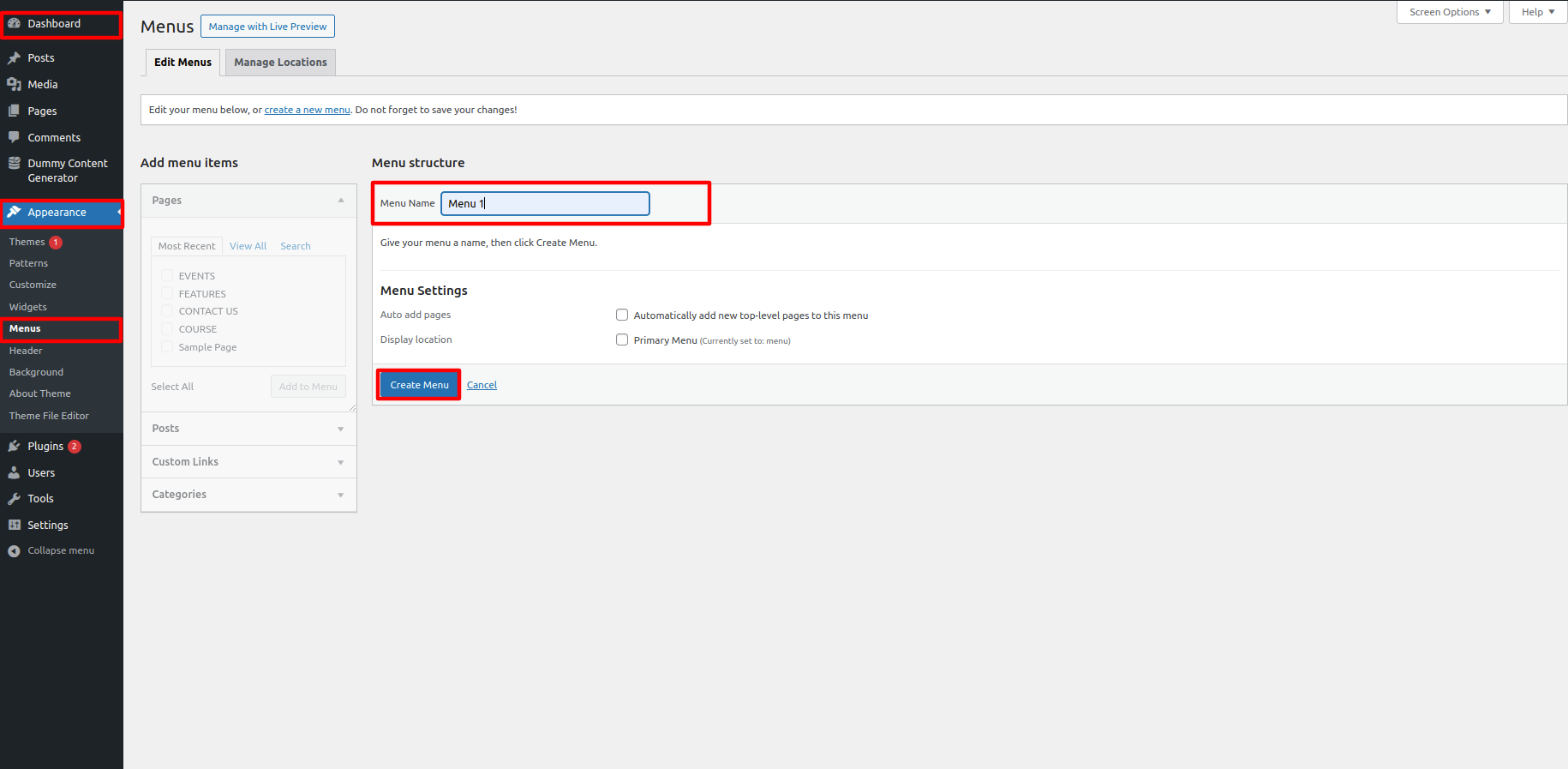Click the 'Display location' label
The image size is (1568, 769).
(416, 340)
